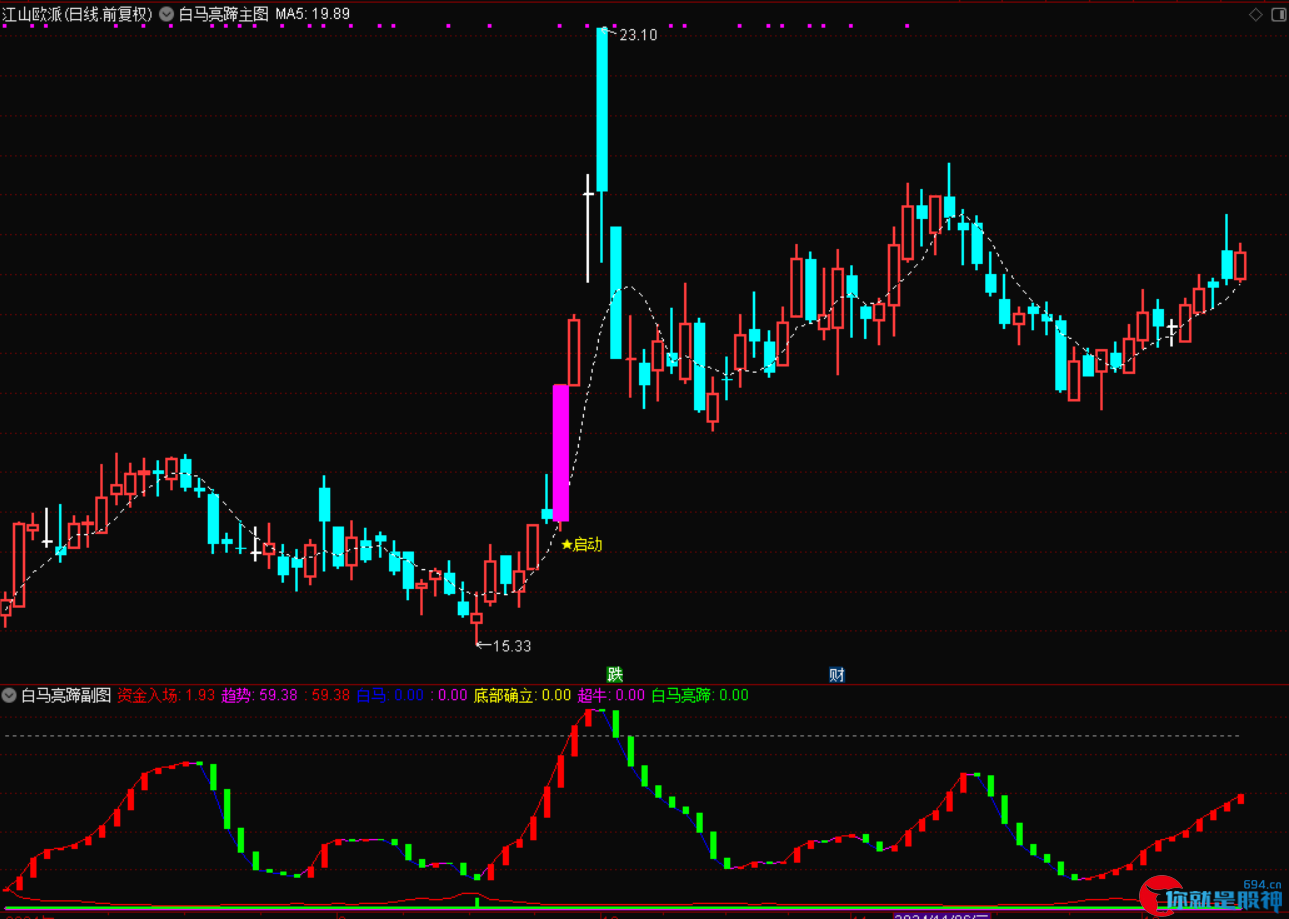Click the green 跌 event marker
Image resolution: width=1289 pixels, height=919 pixels.
(614, 674)
